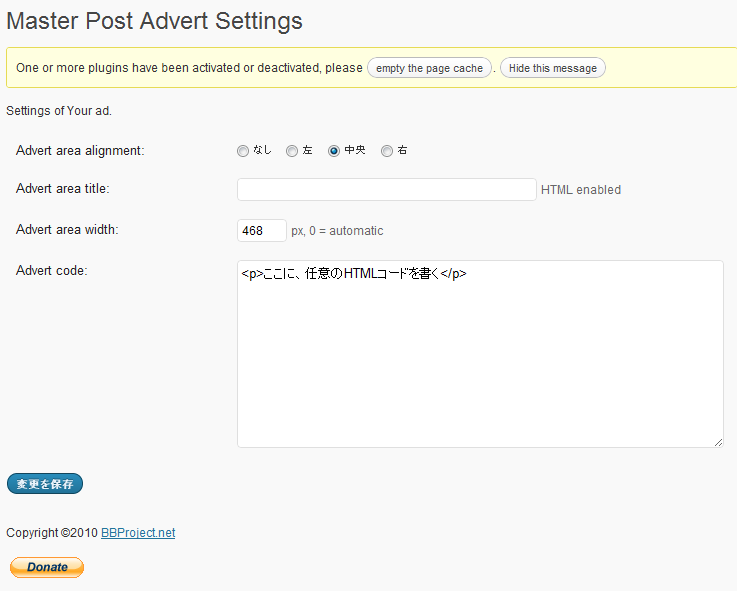Image resolution: width=737 pixels, height=591 pixels.
Task: Select the なし alignment radio button
Action: 243,151
